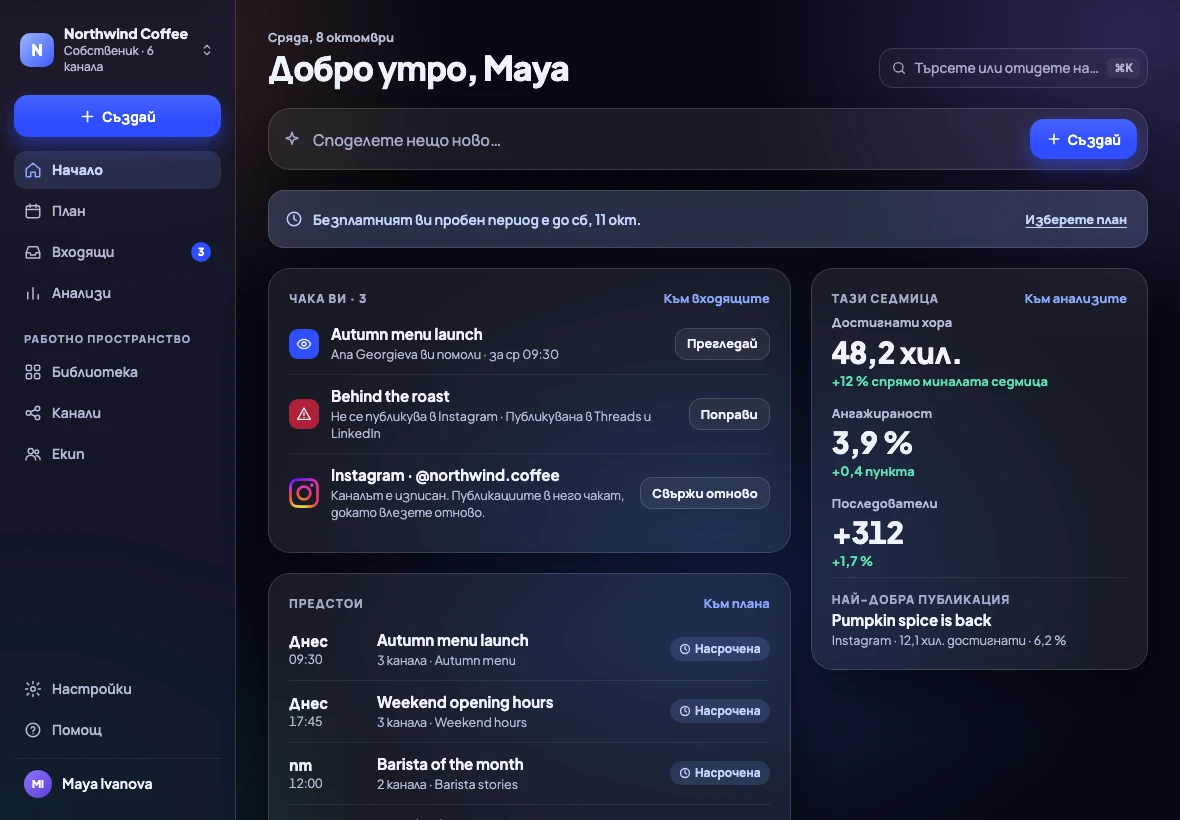Click the Сряда, 8 октомври date
Image resolution: width=1180 pixels, height=820 pixels.
tap(330, 38)
